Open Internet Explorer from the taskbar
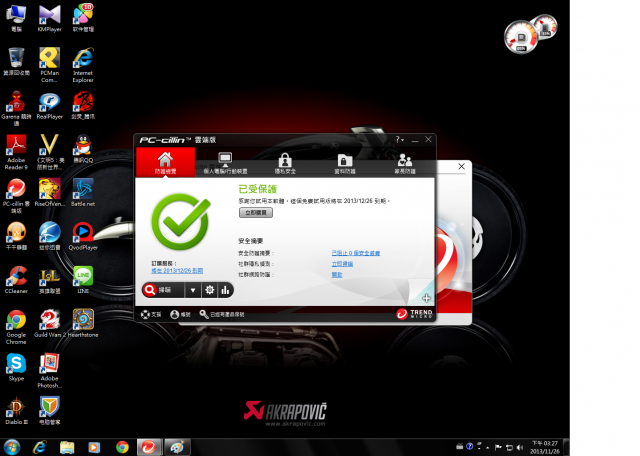This screenshot has width=640, height=456. (40, 447)
